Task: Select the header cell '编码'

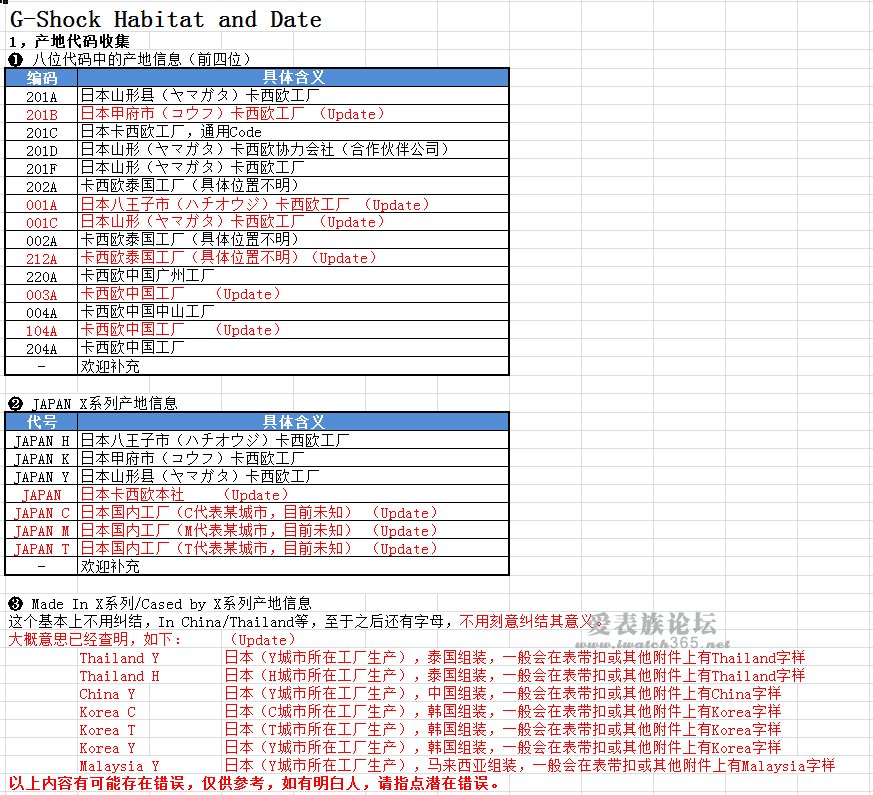Action: pos(41,77)
